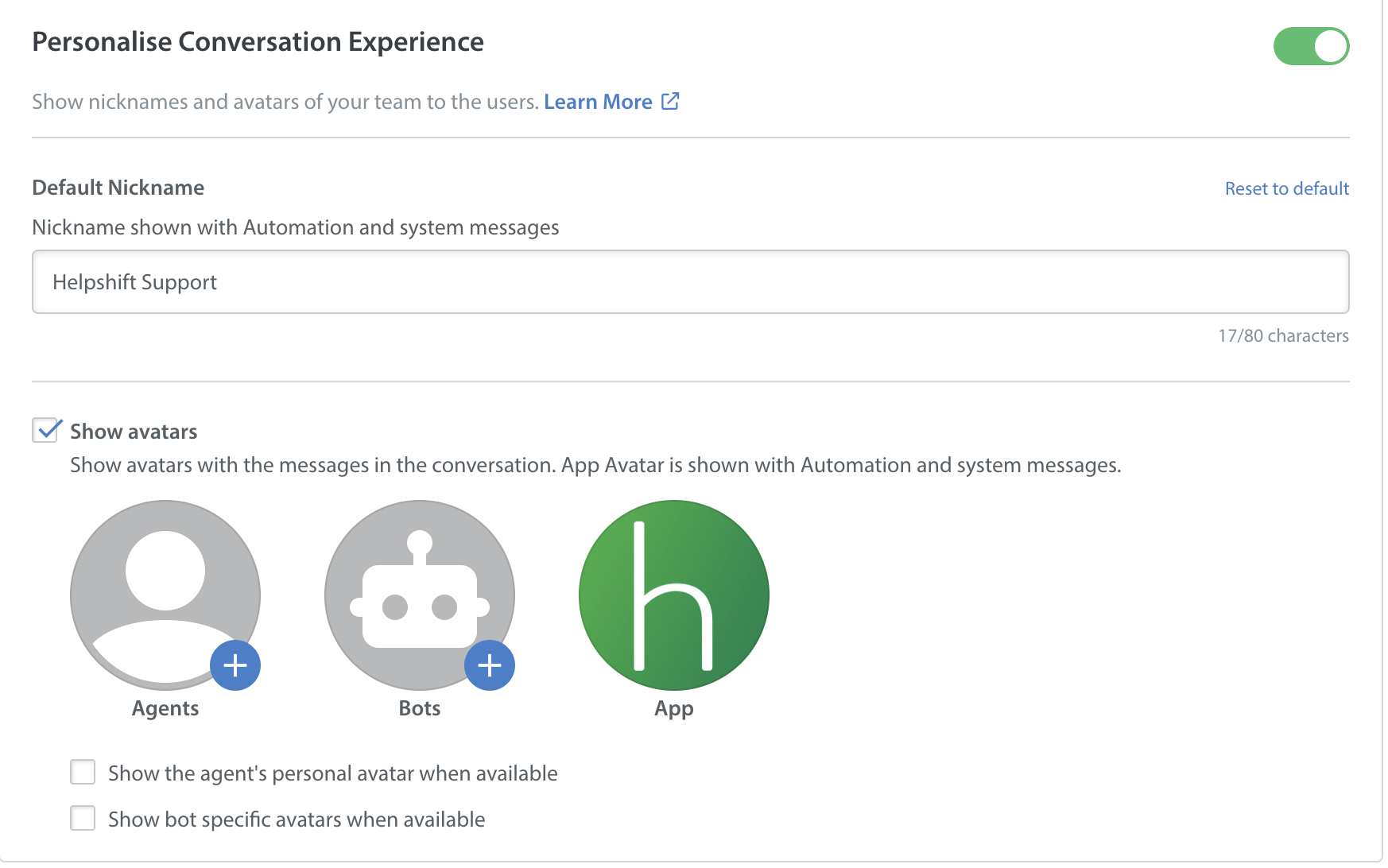
Task: Click the 17/80 characters counter text
Action: point(1283,335)
